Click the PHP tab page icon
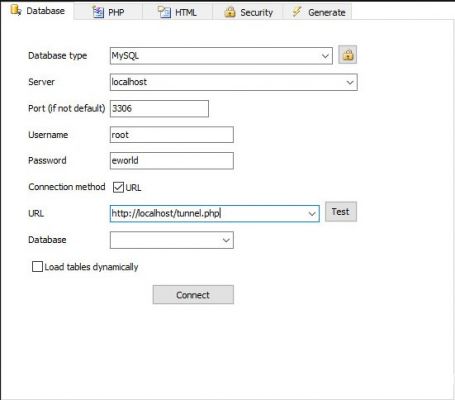455x400 pixels. tap(98, 12)
